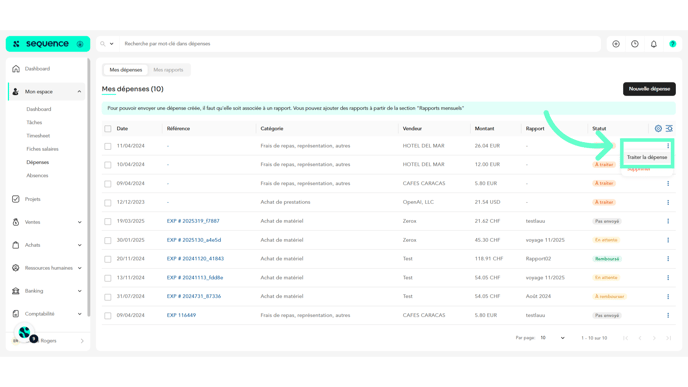Open the Dashboard home icon in sidebar
The width and height of the screenshot is (688, 387).
tap(16, 69)
